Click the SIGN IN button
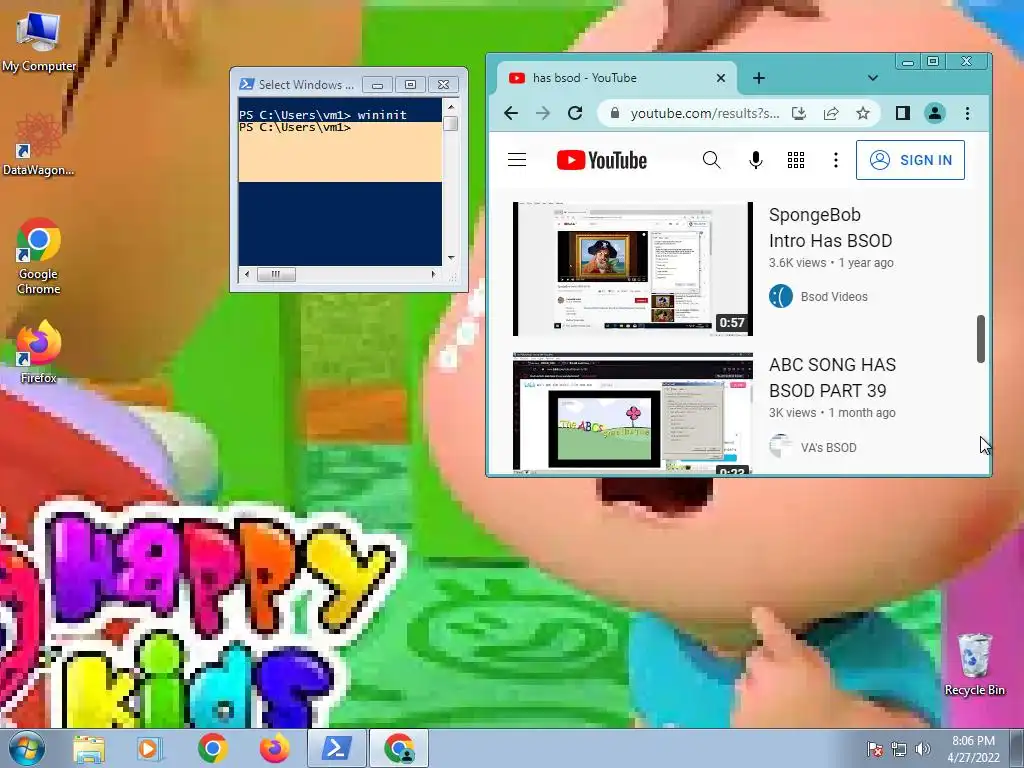Screen dimensions: 1024x768 coord(910,159)
